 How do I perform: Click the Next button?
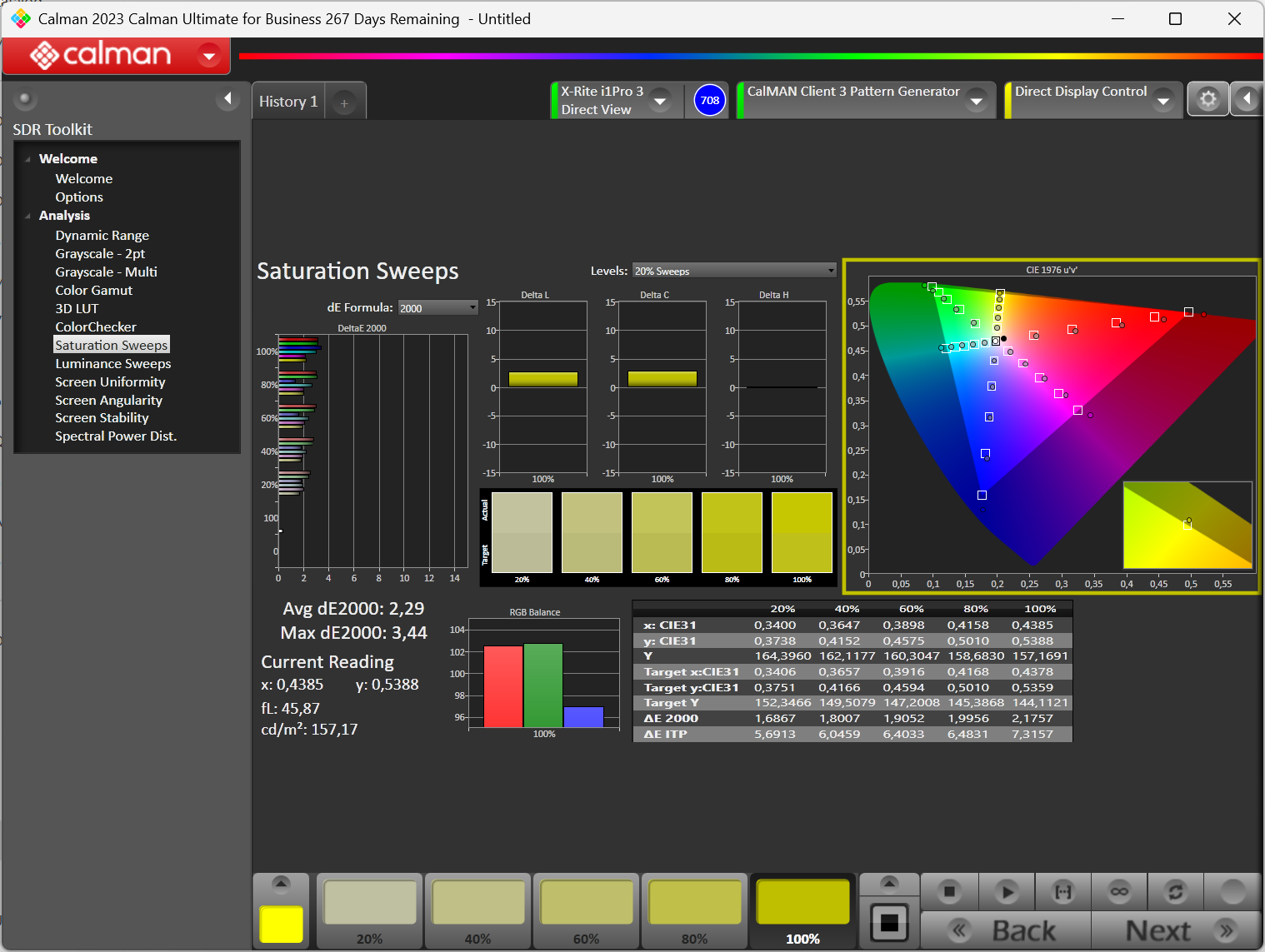(x=1177, y=930)
